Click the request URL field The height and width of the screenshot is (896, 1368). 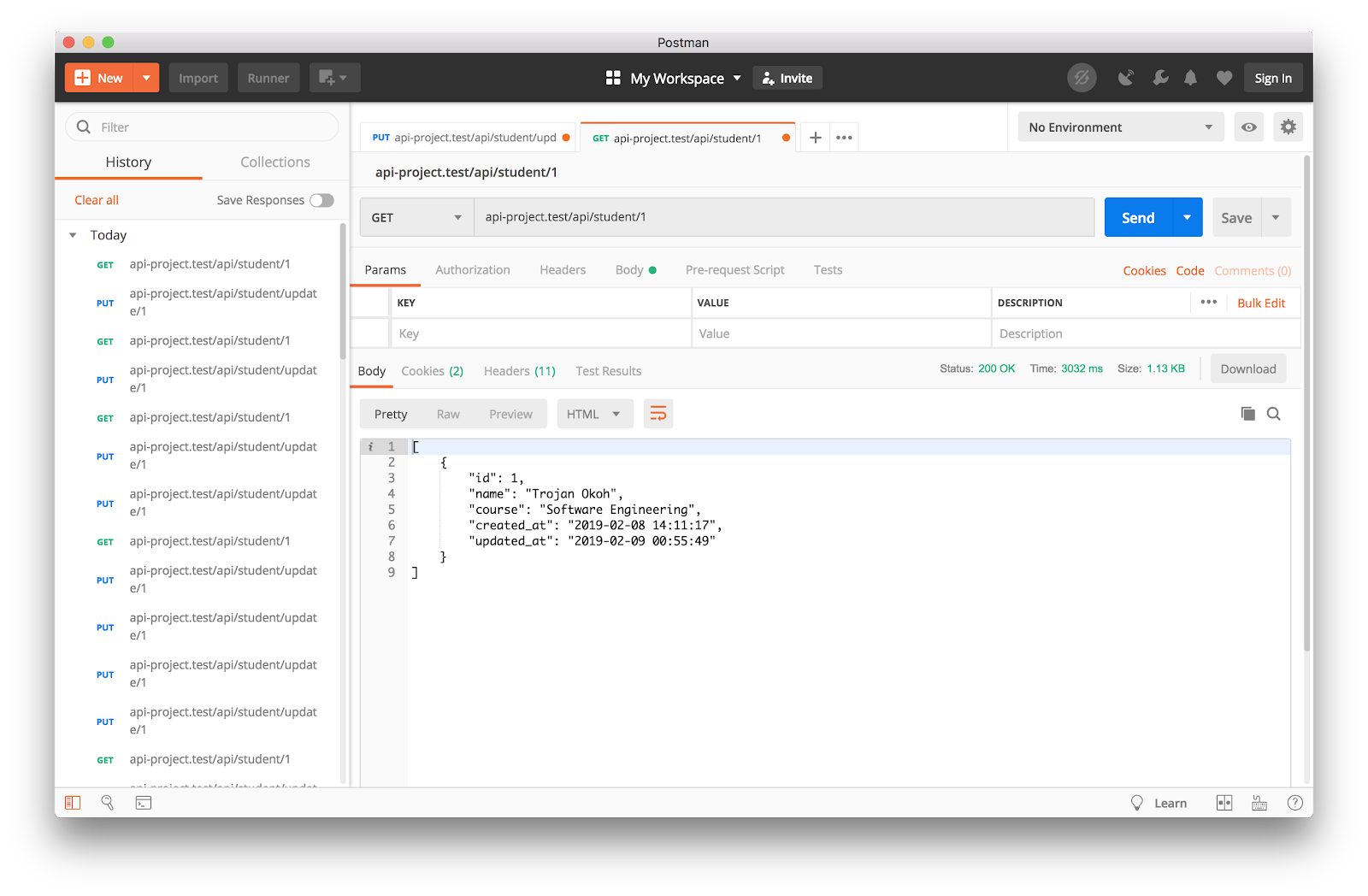(784, 217)
